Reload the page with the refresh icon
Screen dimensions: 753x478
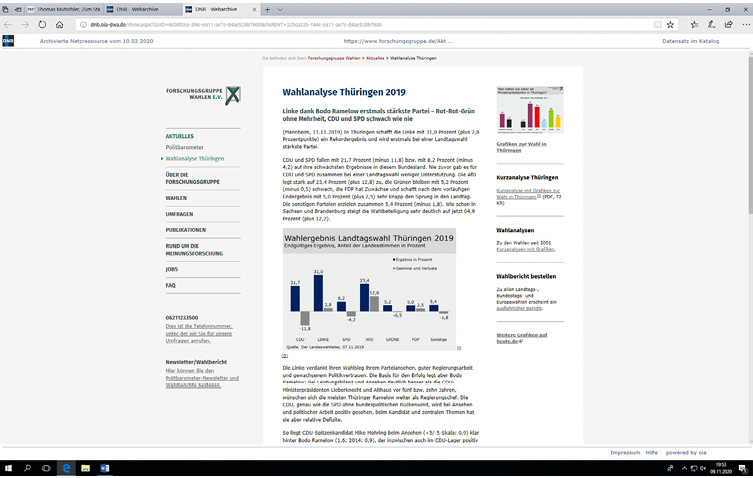pyautogui.click(x=42, y=25)
